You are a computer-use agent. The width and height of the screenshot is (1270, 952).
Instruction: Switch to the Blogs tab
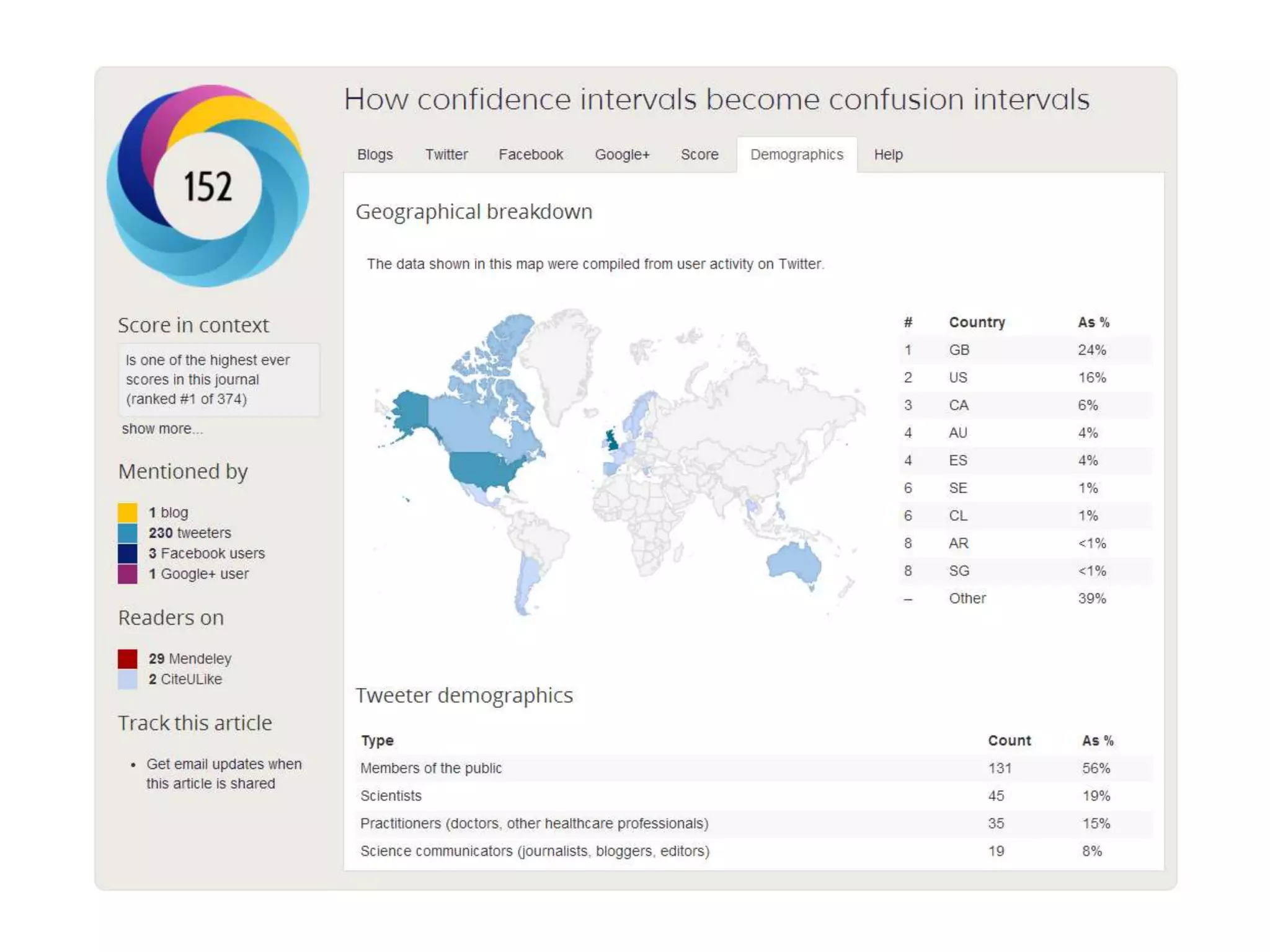[x=375, y=154]
